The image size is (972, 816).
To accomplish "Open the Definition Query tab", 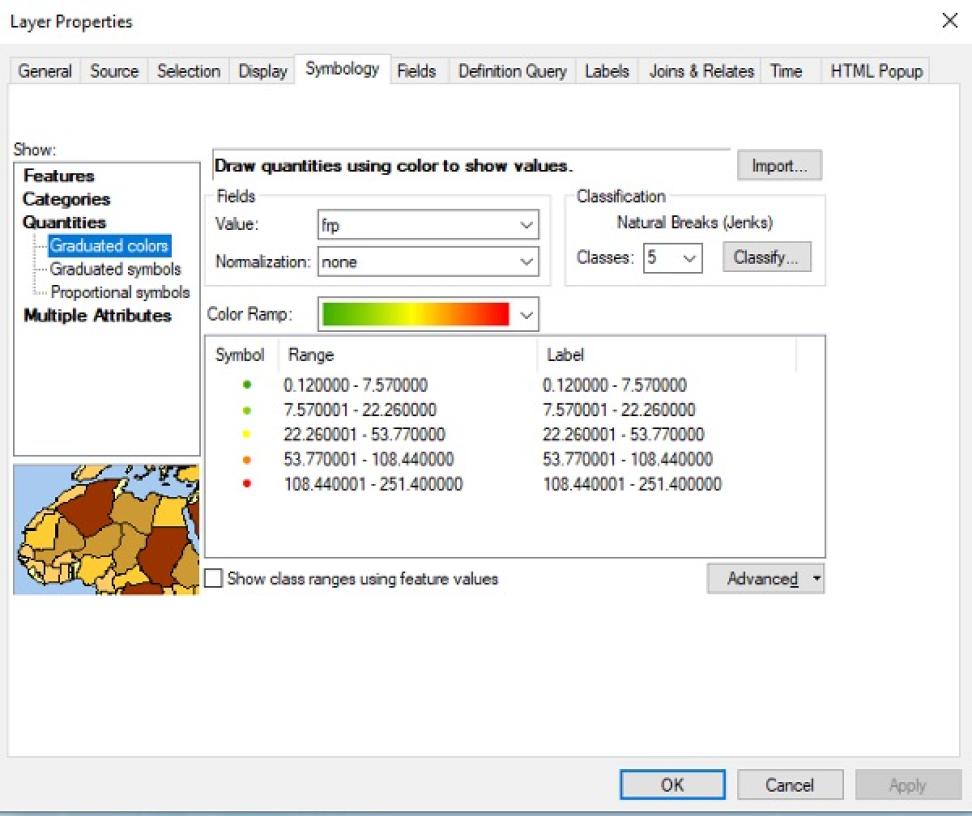I will pos(513,71).
